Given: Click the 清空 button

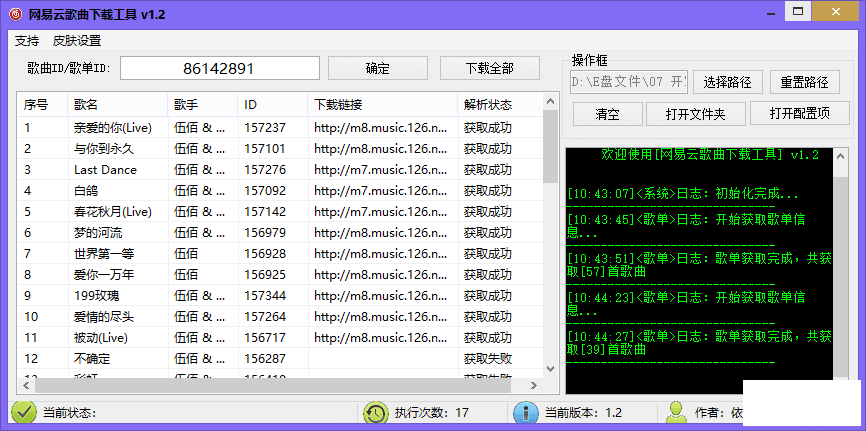Looking at the screenshot, I should pos(608,114).
